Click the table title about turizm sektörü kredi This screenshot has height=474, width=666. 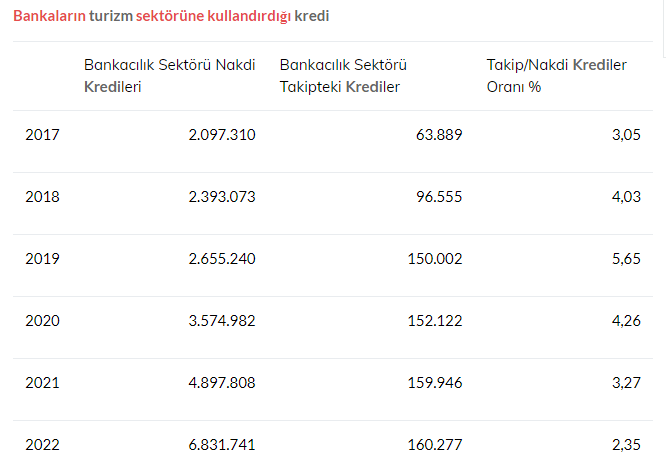pyautogui.click(x=171, y=16)
